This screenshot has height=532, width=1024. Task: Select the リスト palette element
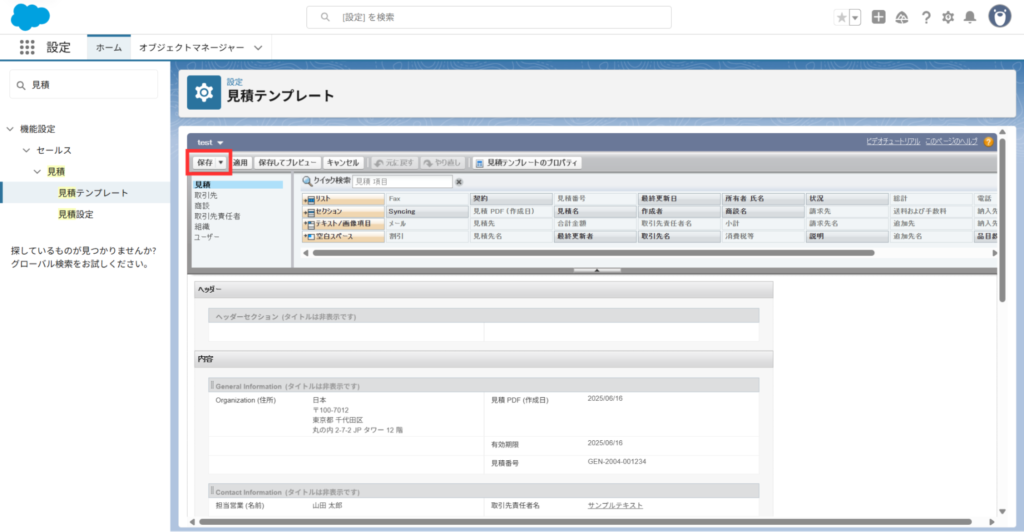(344, 198)
